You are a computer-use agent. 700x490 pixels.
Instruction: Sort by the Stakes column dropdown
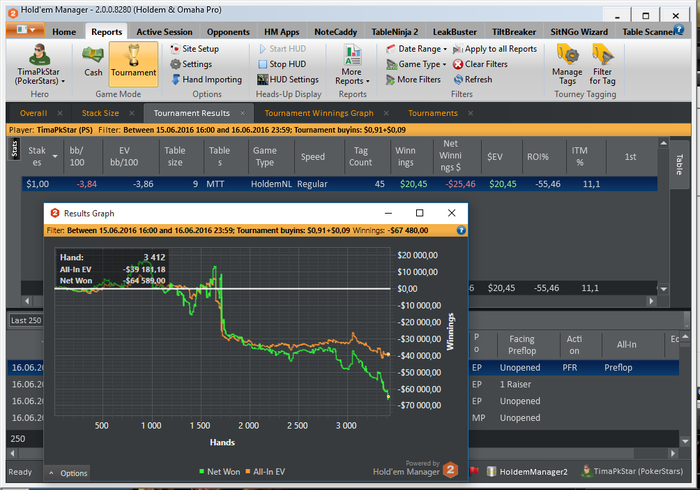pos(55,157)
